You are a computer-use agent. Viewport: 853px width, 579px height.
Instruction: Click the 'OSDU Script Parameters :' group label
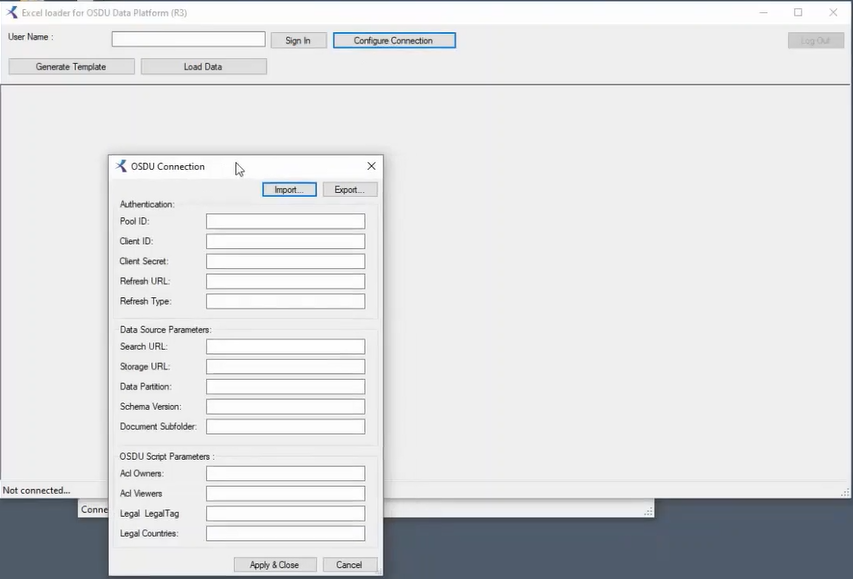pyautogui.click(x=167, y=457)
